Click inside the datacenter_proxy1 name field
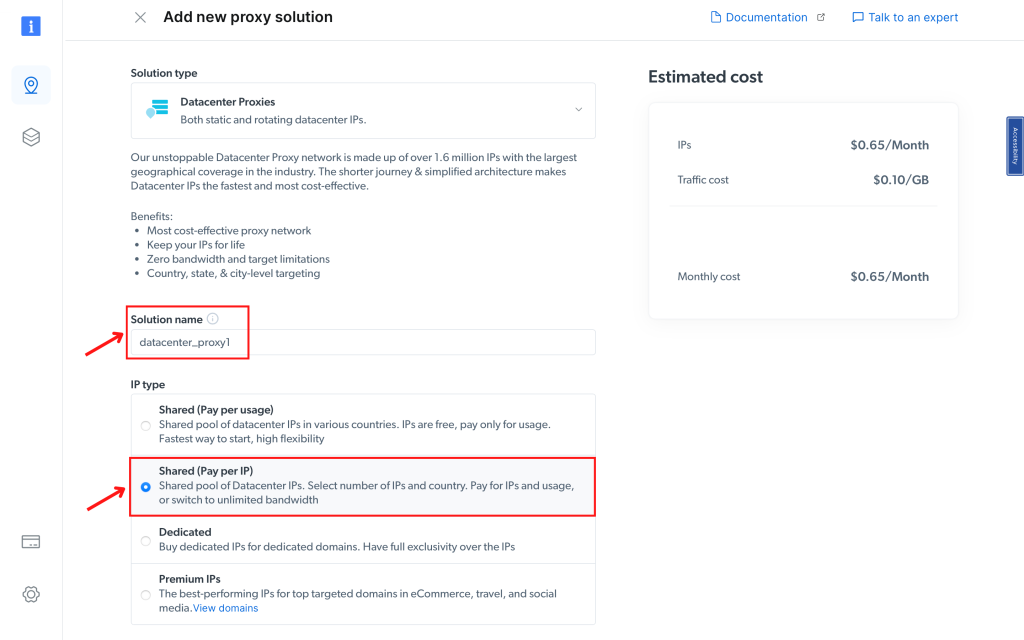Viewport: 1024px width, 640px height. tap(300, 341)
